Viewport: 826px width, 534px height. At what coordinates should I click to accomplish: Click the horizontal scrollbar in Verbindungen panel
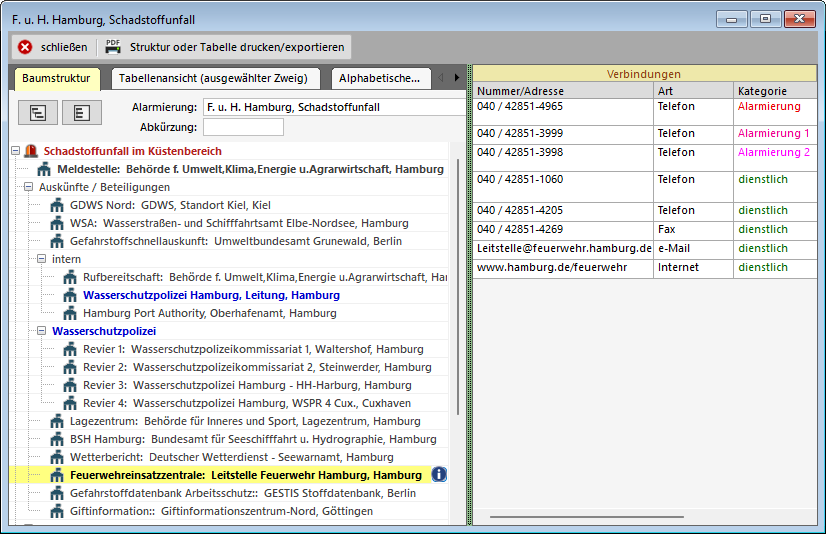587,518
